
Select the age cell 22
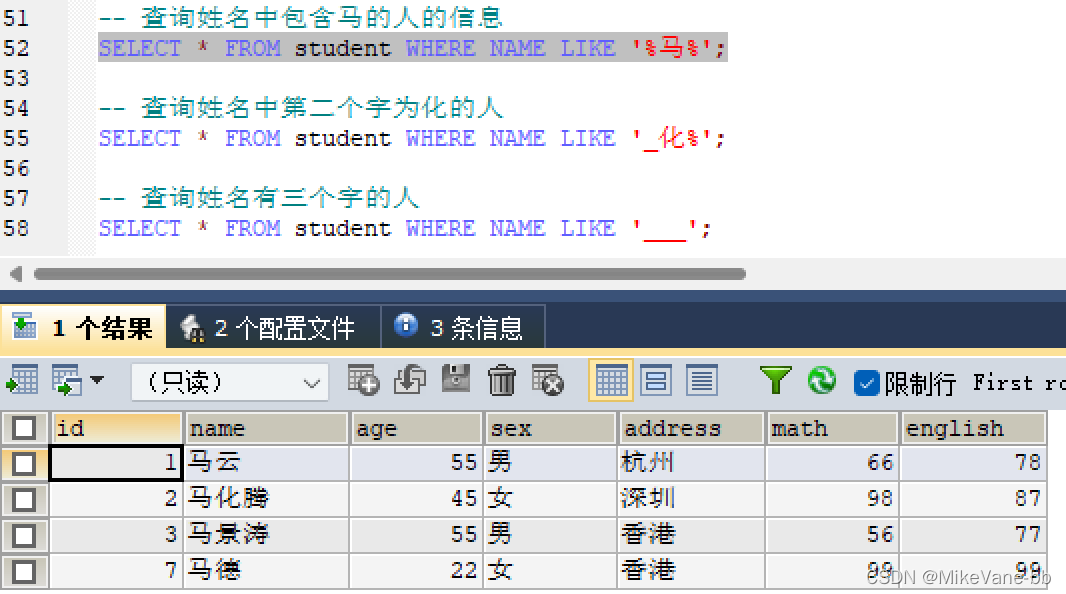click(x=416, y=570)
